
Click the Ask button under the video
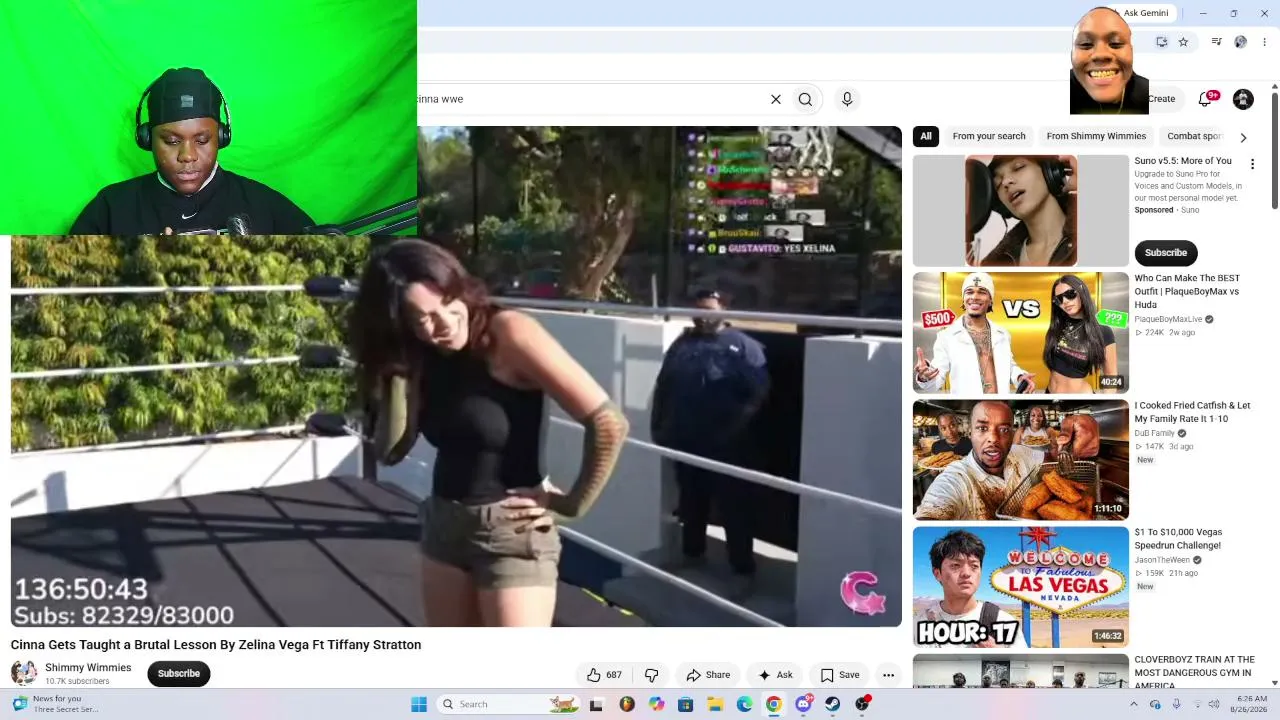coord(775,675)
